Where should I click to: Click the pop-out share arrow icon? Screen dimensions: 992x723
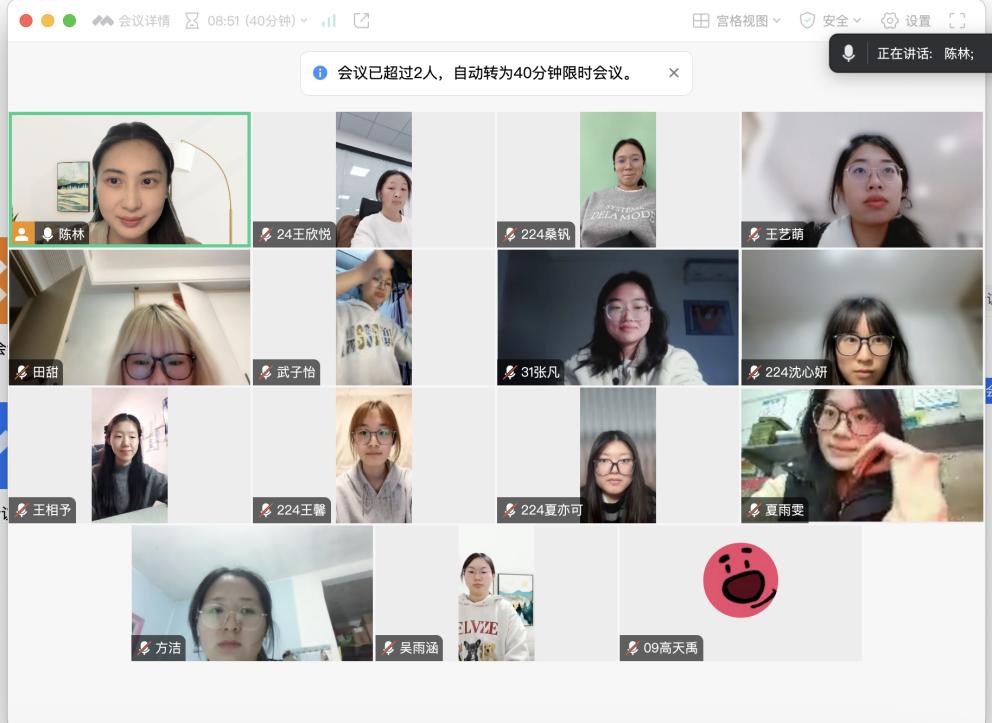[x=361, y=21]
